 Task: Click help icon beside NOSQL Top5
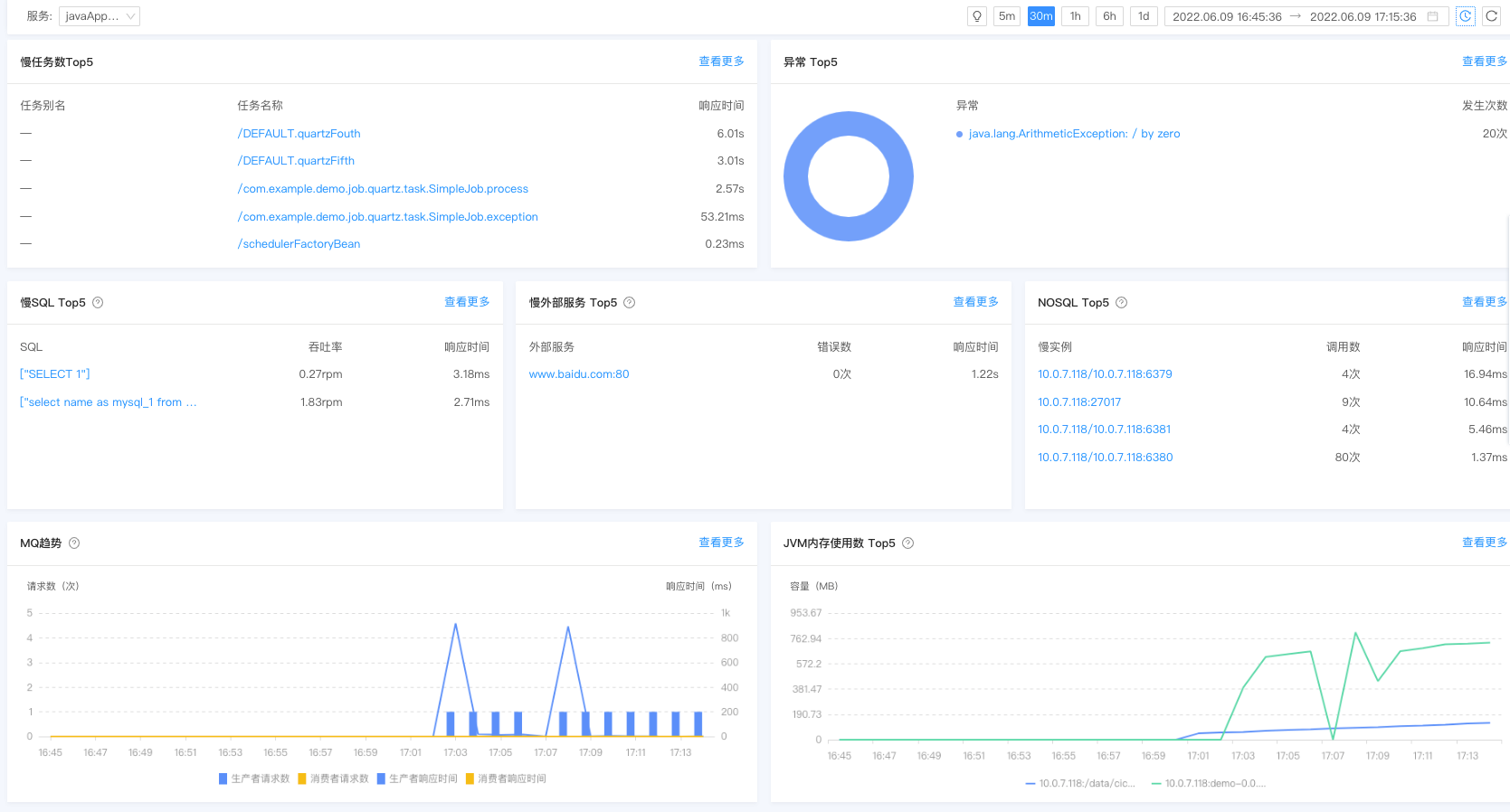point(1122,303)
